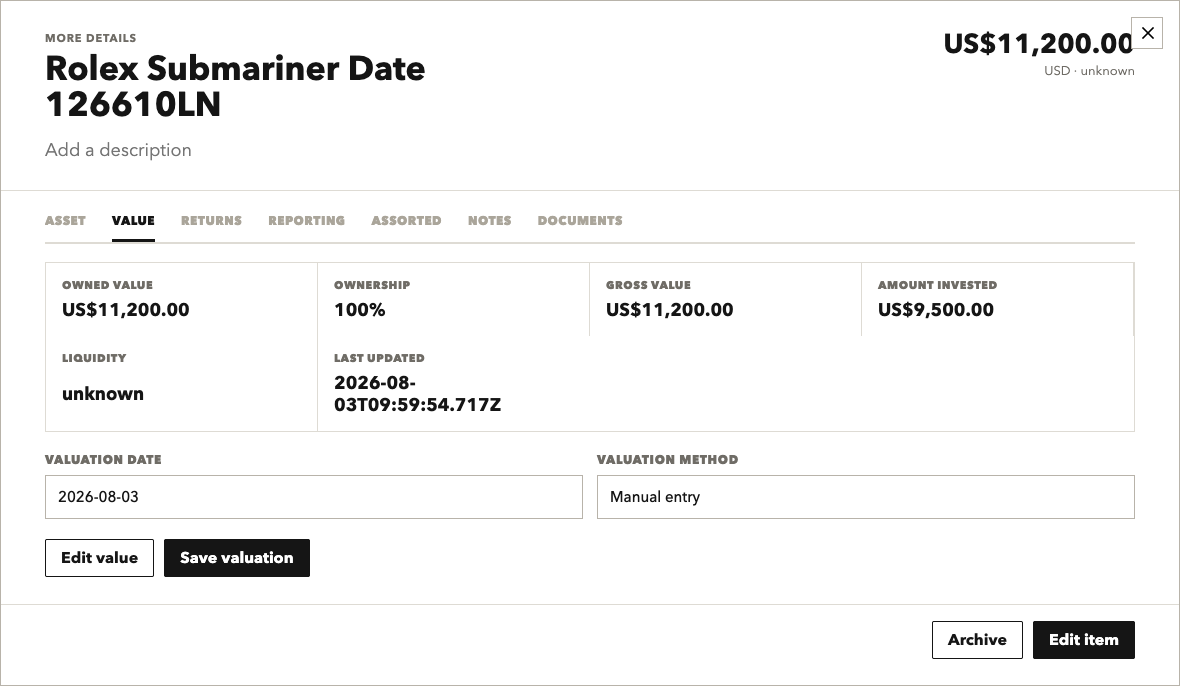Screen dimensions: 1180x686
Task: Click the Valuation Method field
Action: [865, 496]
